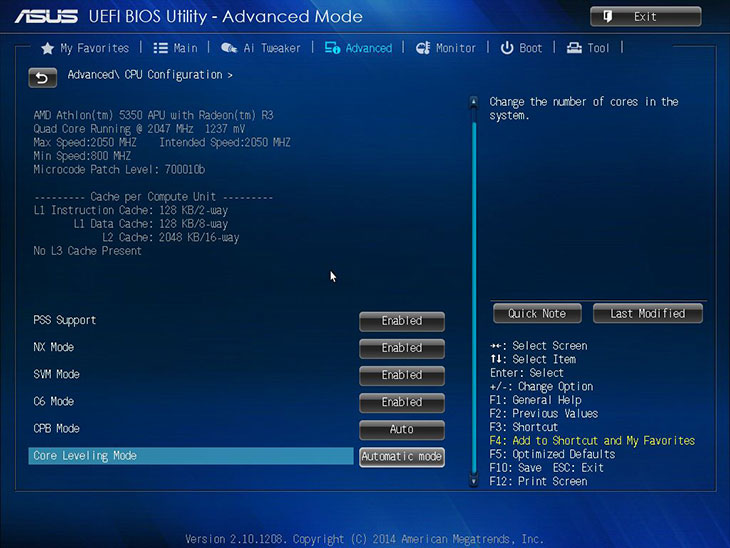The image size is (730, 548).
Task: Click the Advanced tab's monitor-info icon
Action: coord(332,48)
